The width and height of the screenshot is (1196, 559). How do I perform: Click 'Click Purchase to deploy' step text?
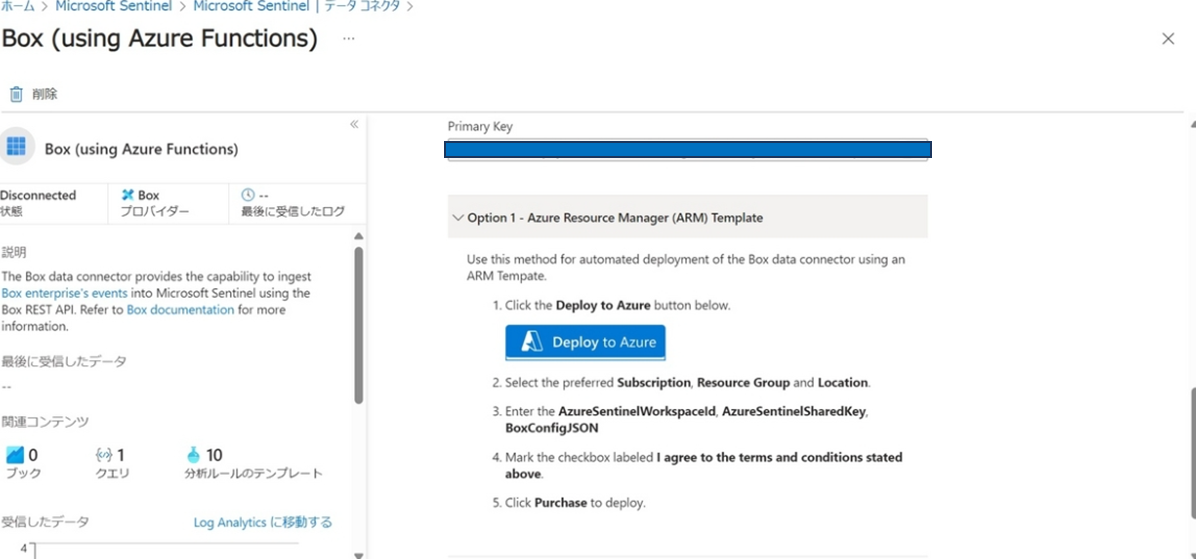(575, 503)
